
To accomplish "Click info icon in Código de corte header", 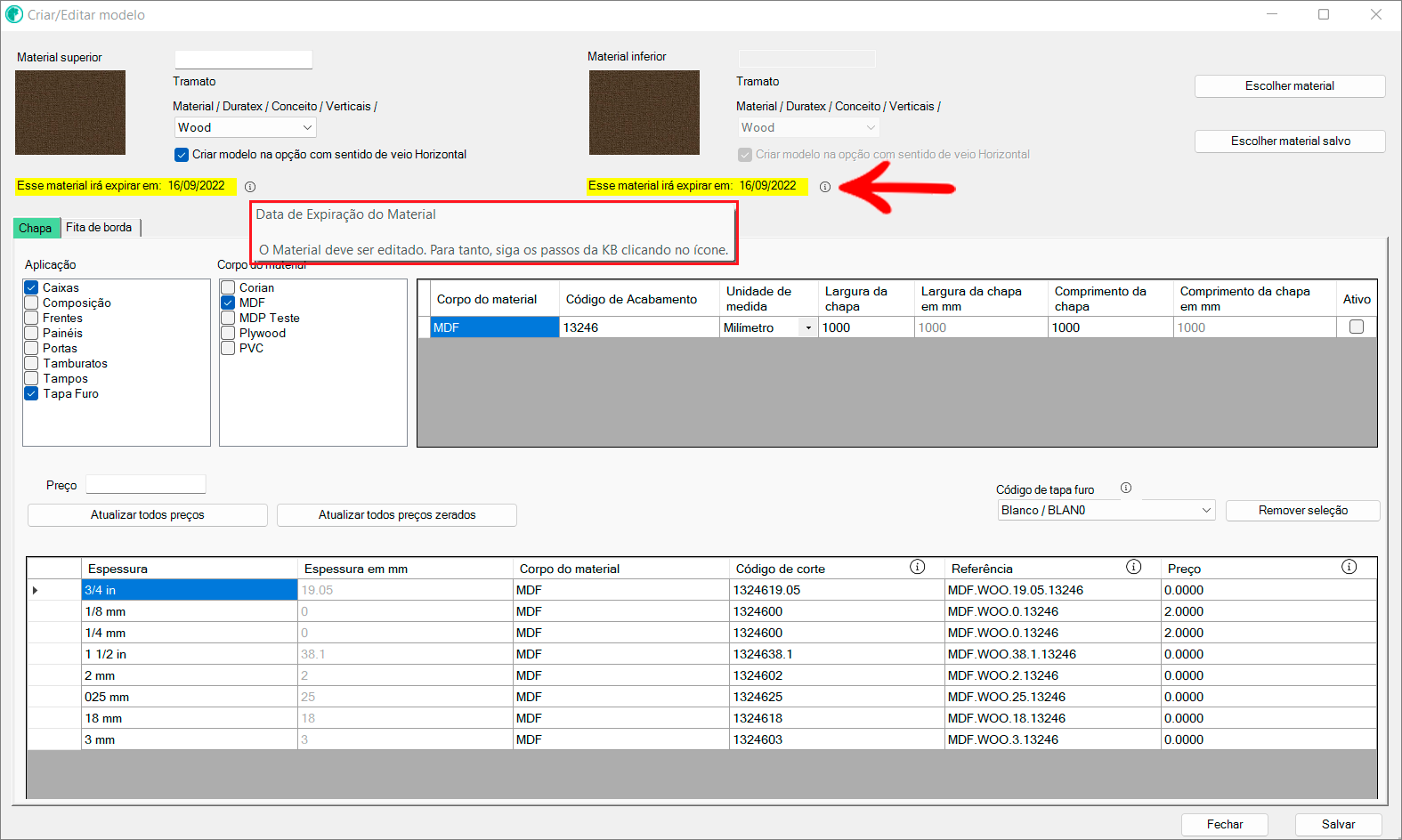I will pyautogui.click(x=917, y=567).
